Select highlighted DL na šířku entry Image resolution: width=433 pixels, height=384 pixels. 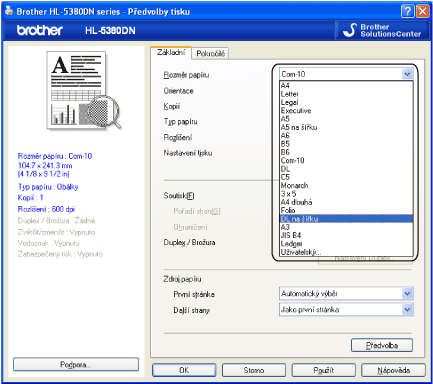pyautogui.click(x=346, y=219)
